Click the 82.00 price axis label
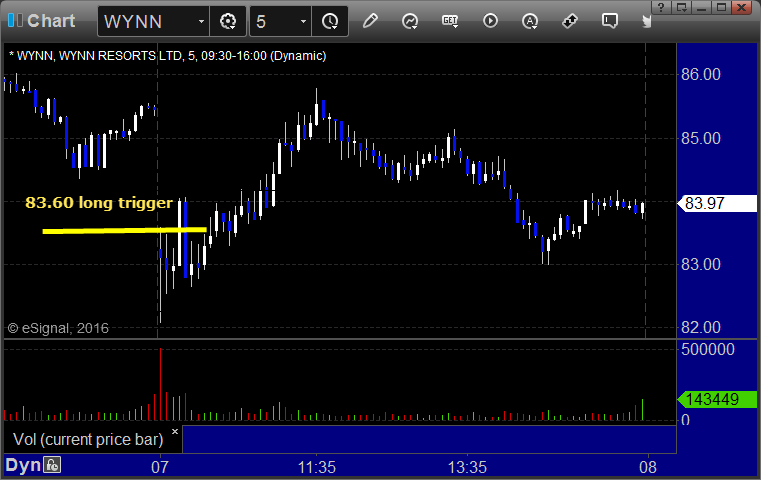Image resolution: width=761 pixels, height=480 pixels. [701, 328]
